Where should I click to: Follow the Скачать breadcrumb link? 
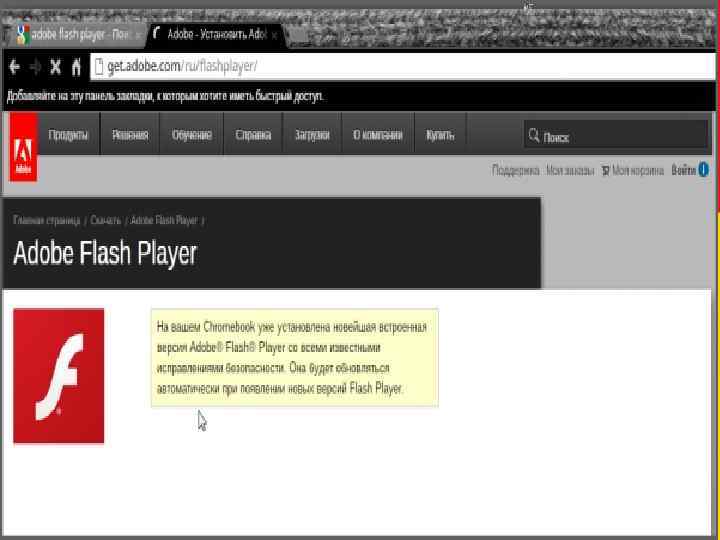pos(106,220)
